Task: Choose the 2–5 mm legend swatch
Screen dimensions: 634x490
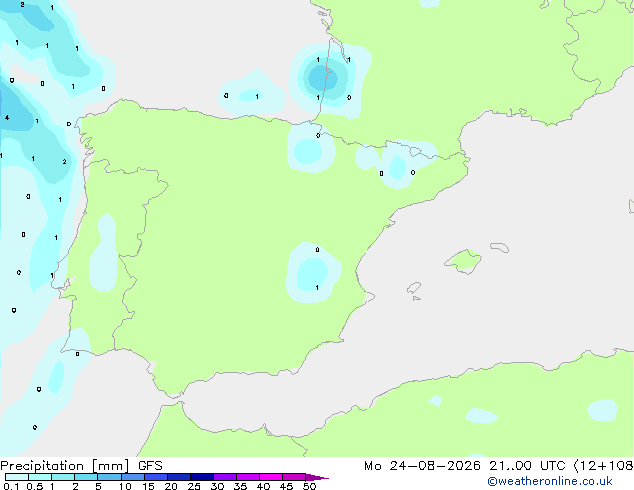Action: pos(86,477)
